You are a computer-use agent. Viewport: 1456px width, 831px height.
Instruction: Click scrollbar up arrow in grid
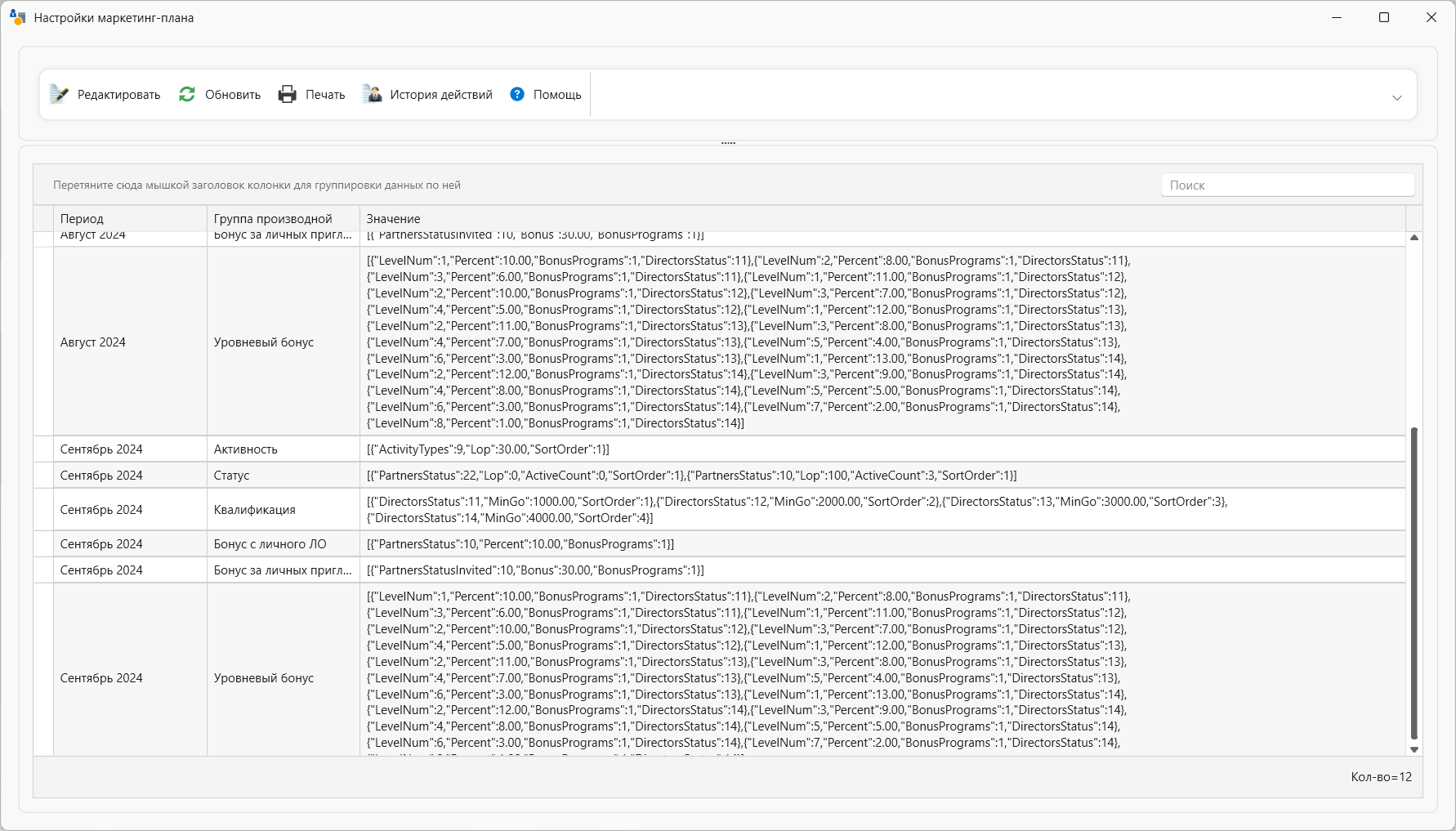point(1414,238)
